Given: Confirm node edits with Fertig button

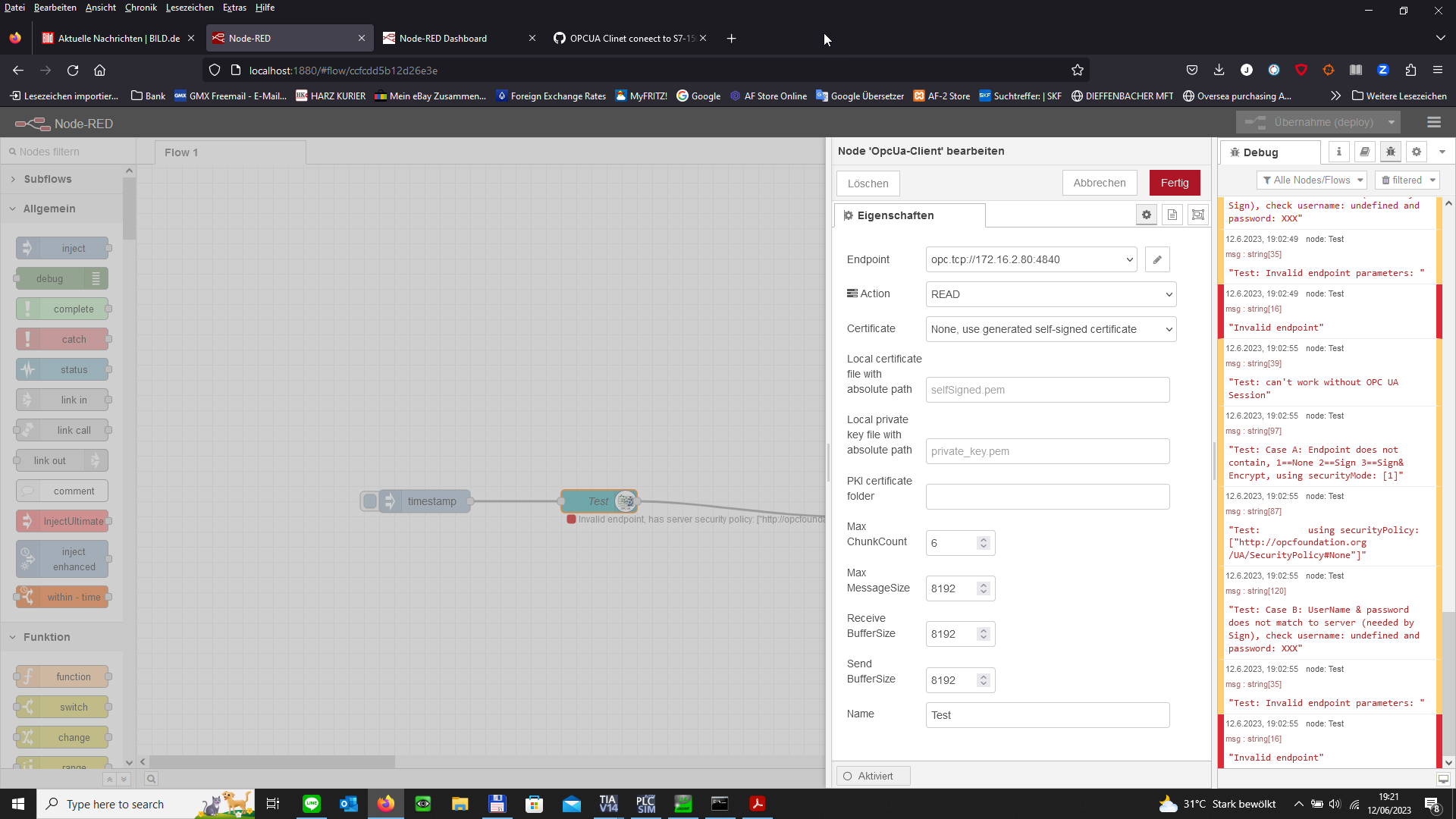Looking at the screenshot, I should [1174, 183].
